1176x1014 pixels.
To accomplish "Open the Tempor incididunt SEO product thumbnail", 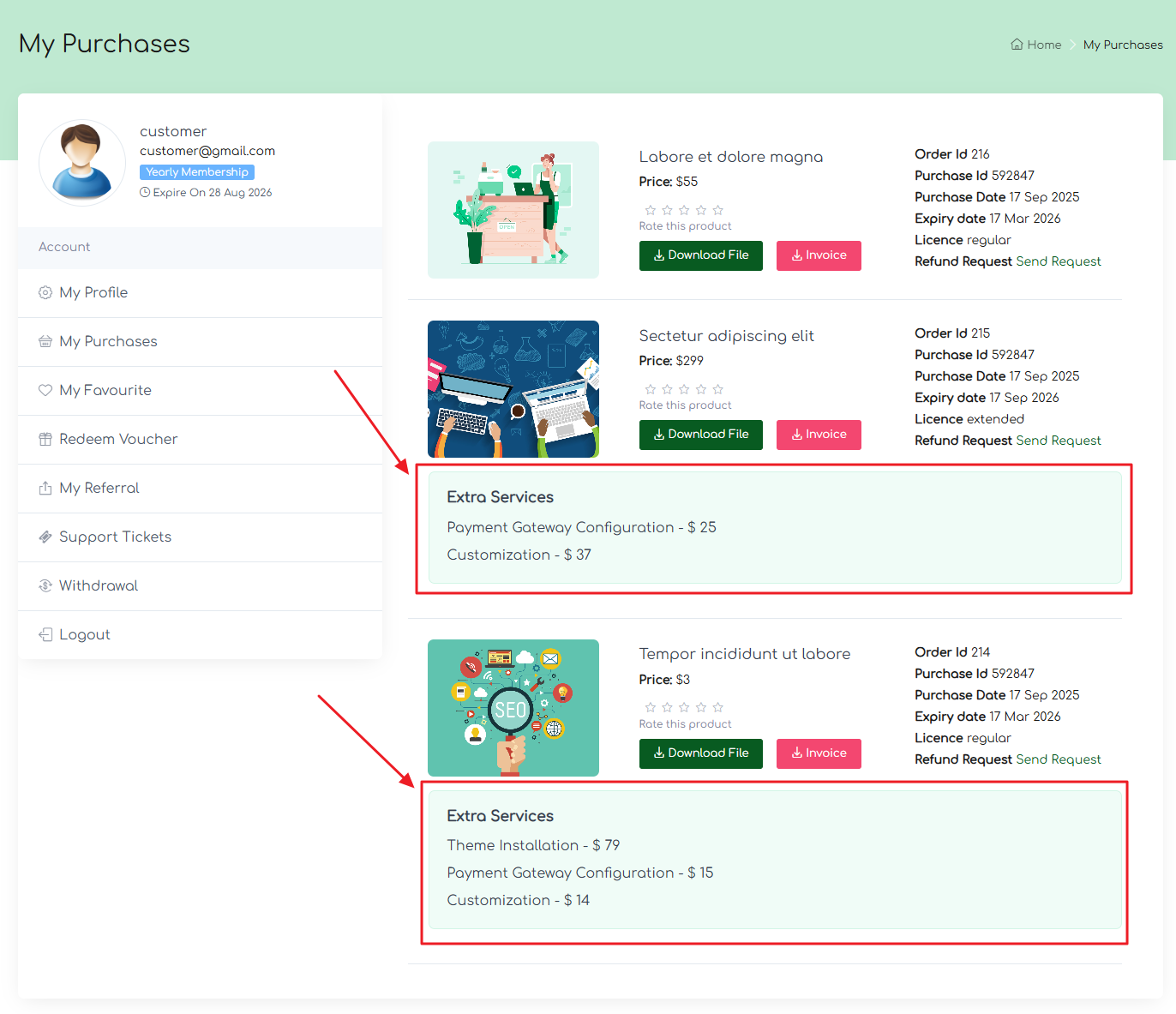I will 513,708.
